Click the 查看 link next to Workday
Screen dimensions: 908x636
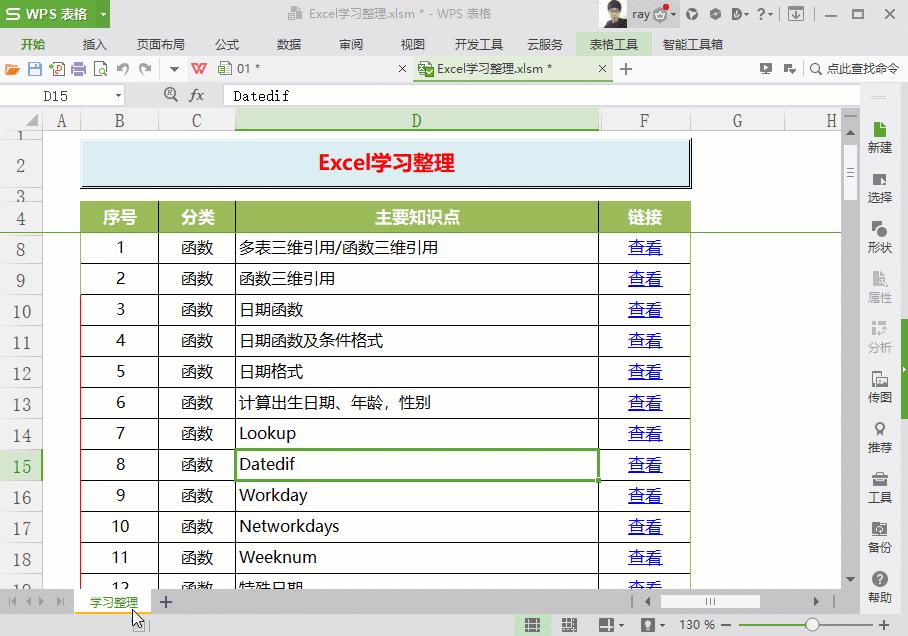tap(645, 495)
